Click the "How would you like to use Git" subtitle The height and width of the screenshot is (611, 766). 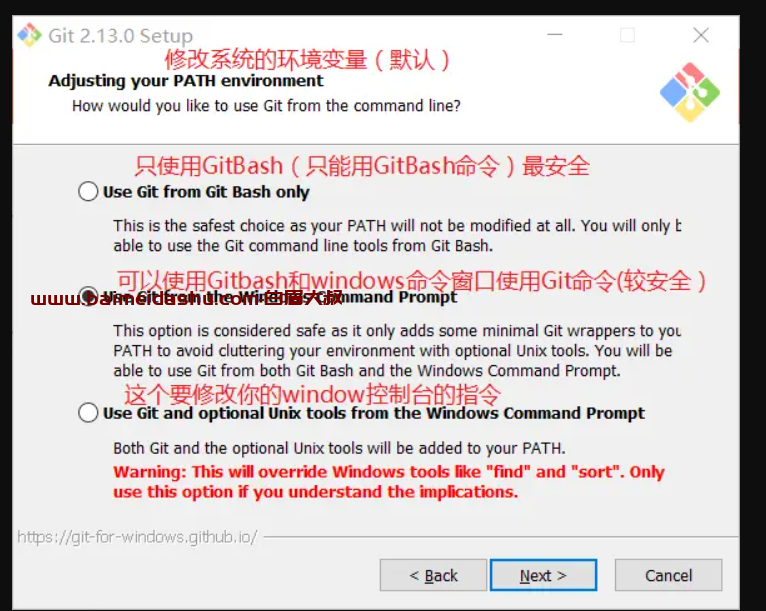click(266, 106)
